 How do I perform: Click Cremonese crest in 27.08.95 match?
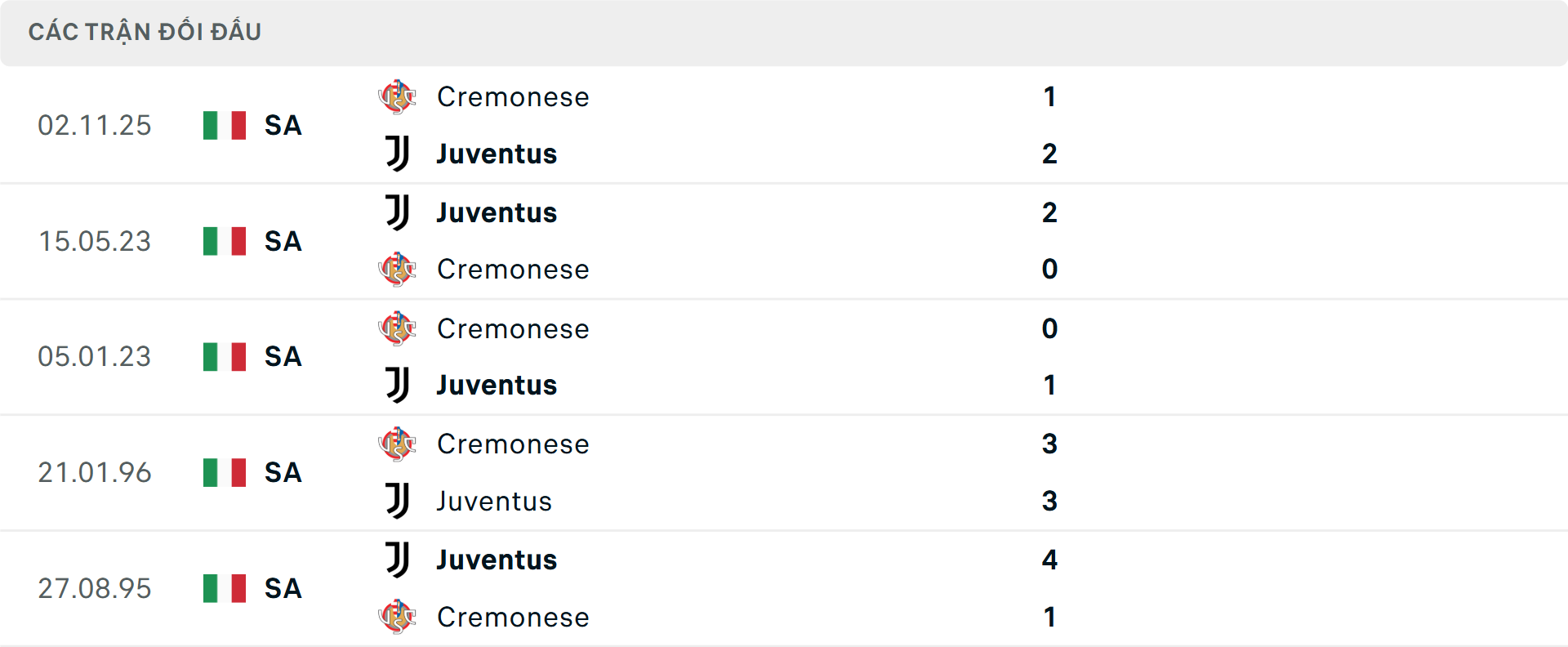click(398, 617)
